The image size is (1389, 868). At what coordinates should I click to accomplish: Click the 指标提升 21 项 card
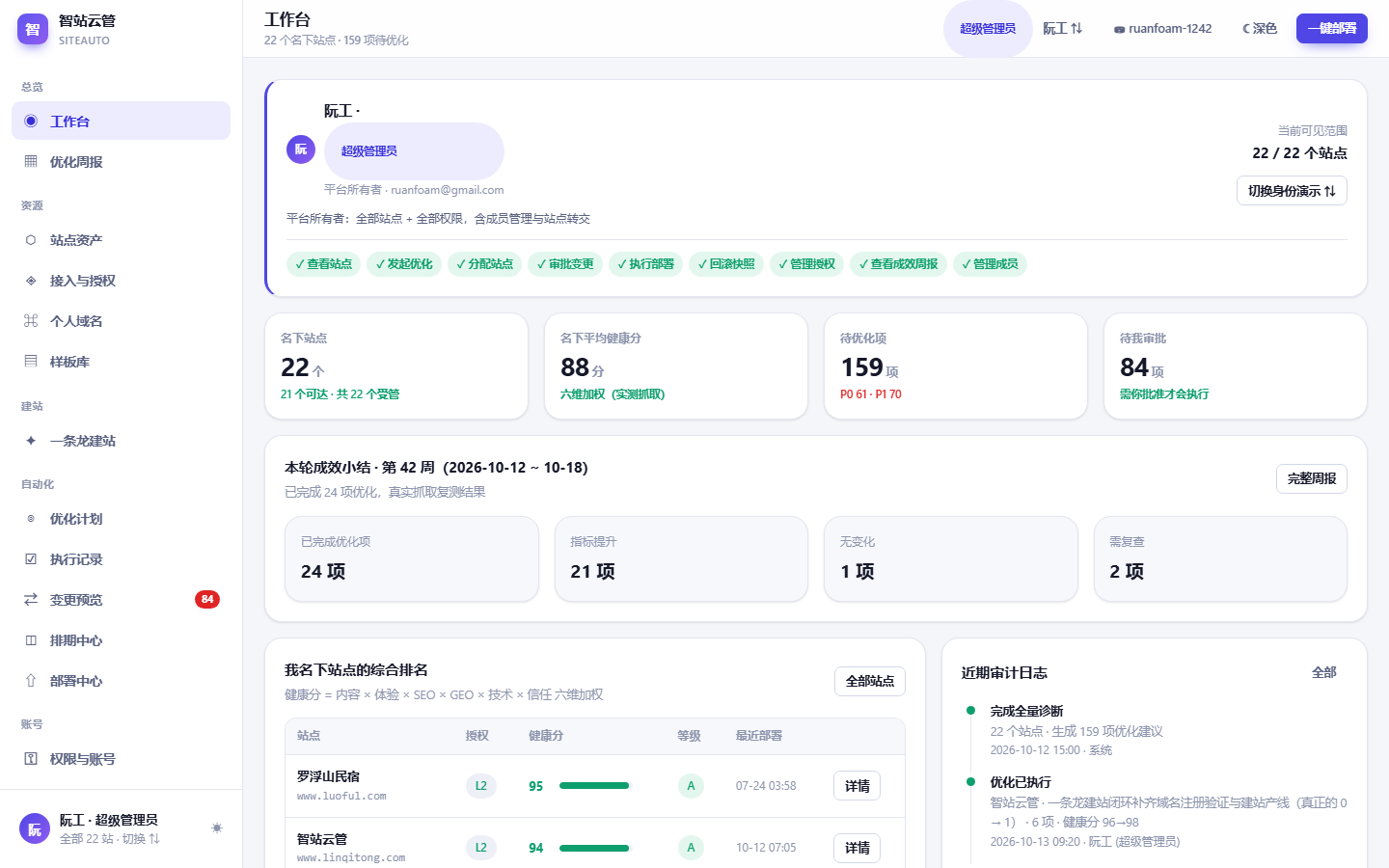(x=681, y=559)
